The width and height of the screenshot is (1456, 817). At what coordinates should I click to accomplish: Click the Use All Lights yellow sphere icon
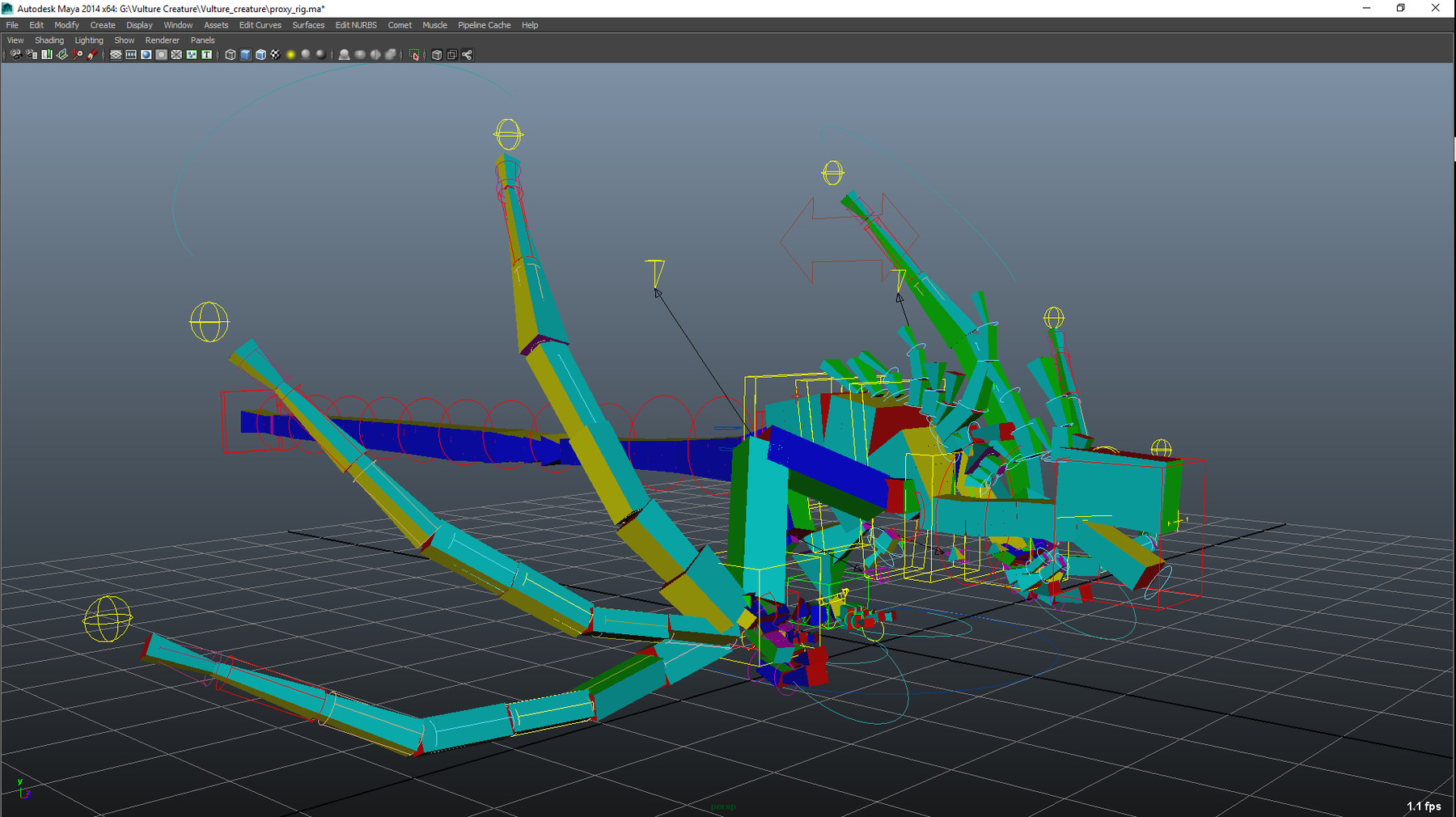tap(291, 55)
